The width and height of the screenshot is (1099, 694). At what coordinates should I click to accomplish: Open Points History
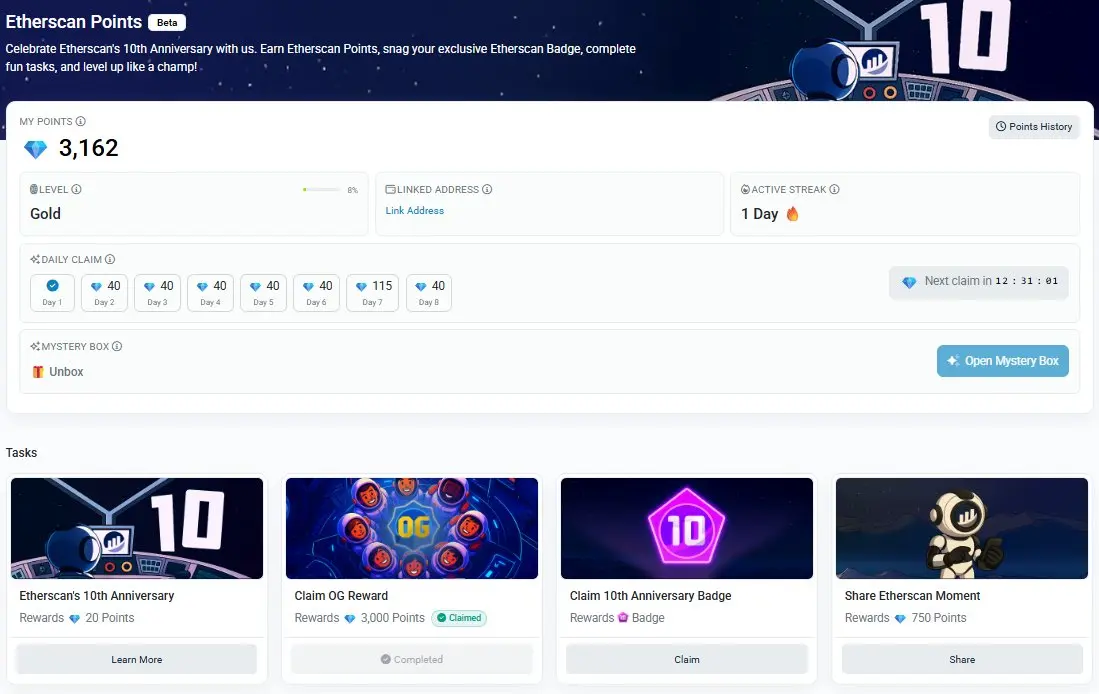coord(1034,127)
